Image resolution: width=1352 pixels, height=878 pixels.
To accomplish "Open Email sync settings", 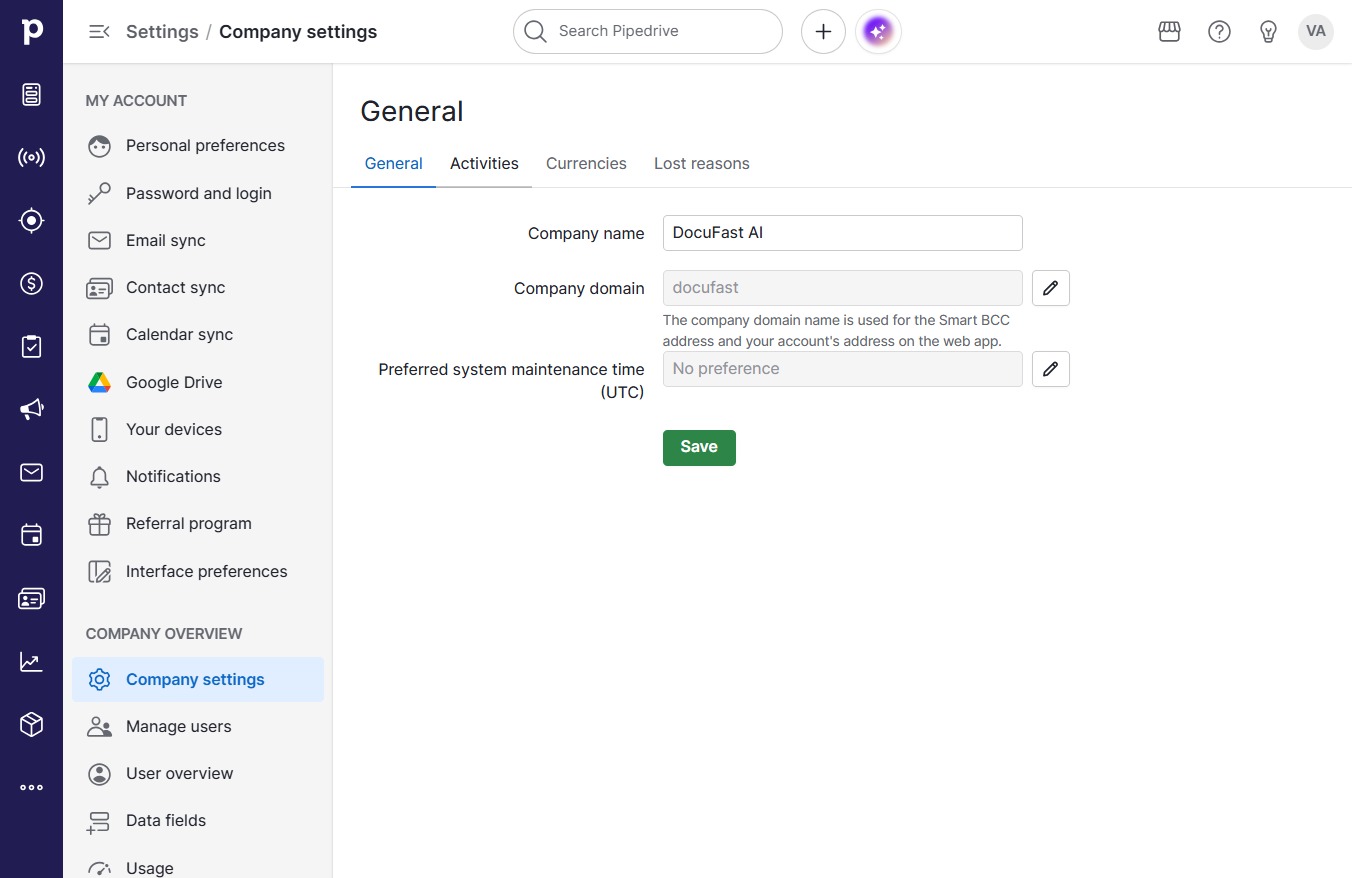I will [198, 241].
